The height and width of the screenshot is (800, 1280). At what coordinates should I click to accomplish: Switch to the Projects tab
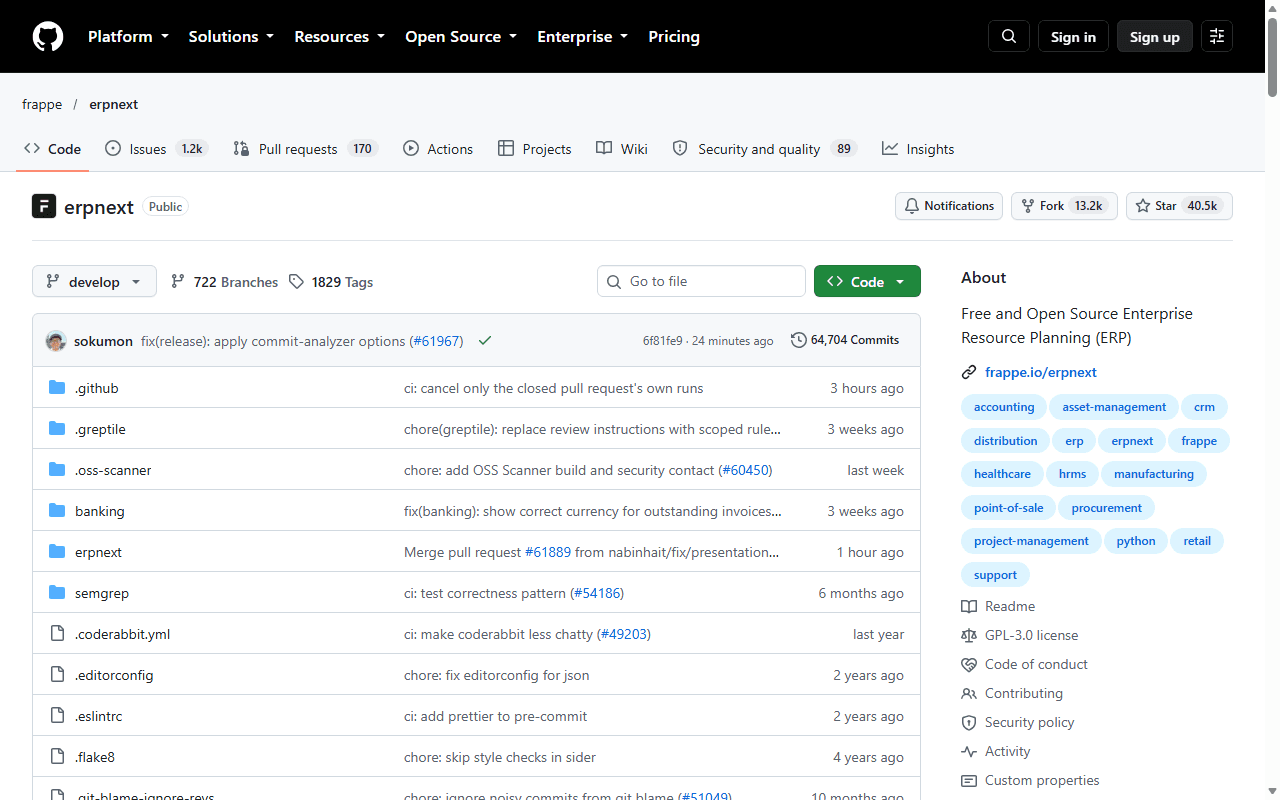[x=535, y=149]
